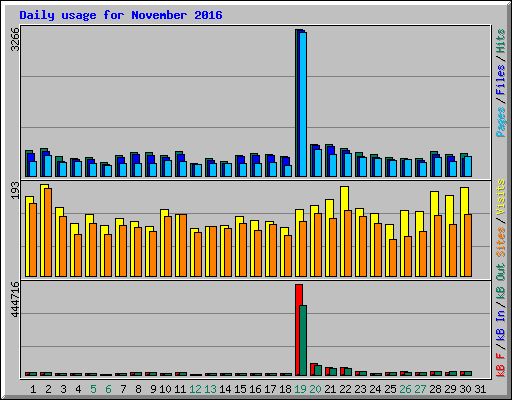Viewport: 512px width, 400px height.
Task: Click green day 26 on the x-axis
Action: [x=405, y=389]
